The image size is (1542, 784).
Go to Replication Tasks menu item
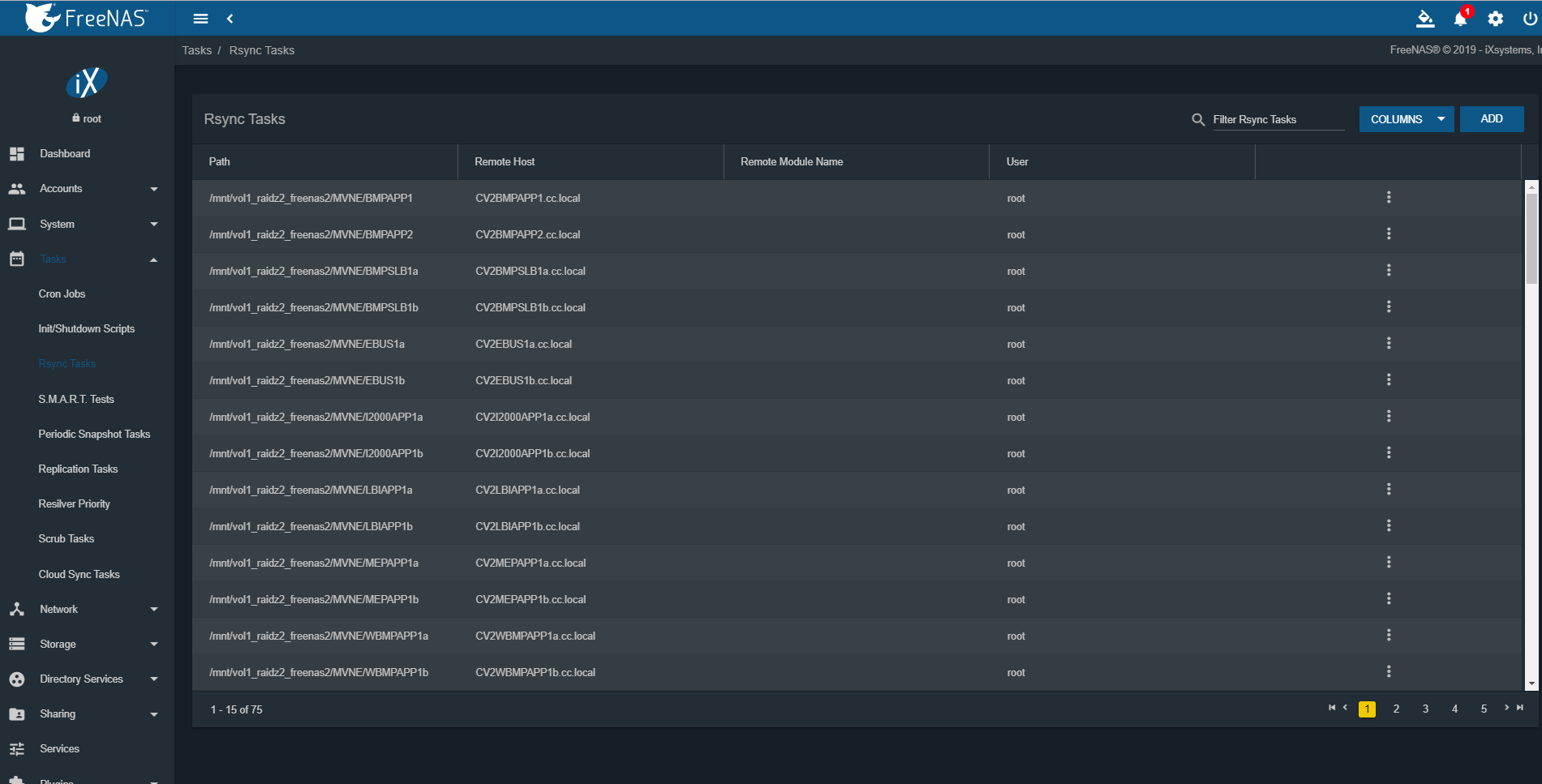tap(78, 469)
